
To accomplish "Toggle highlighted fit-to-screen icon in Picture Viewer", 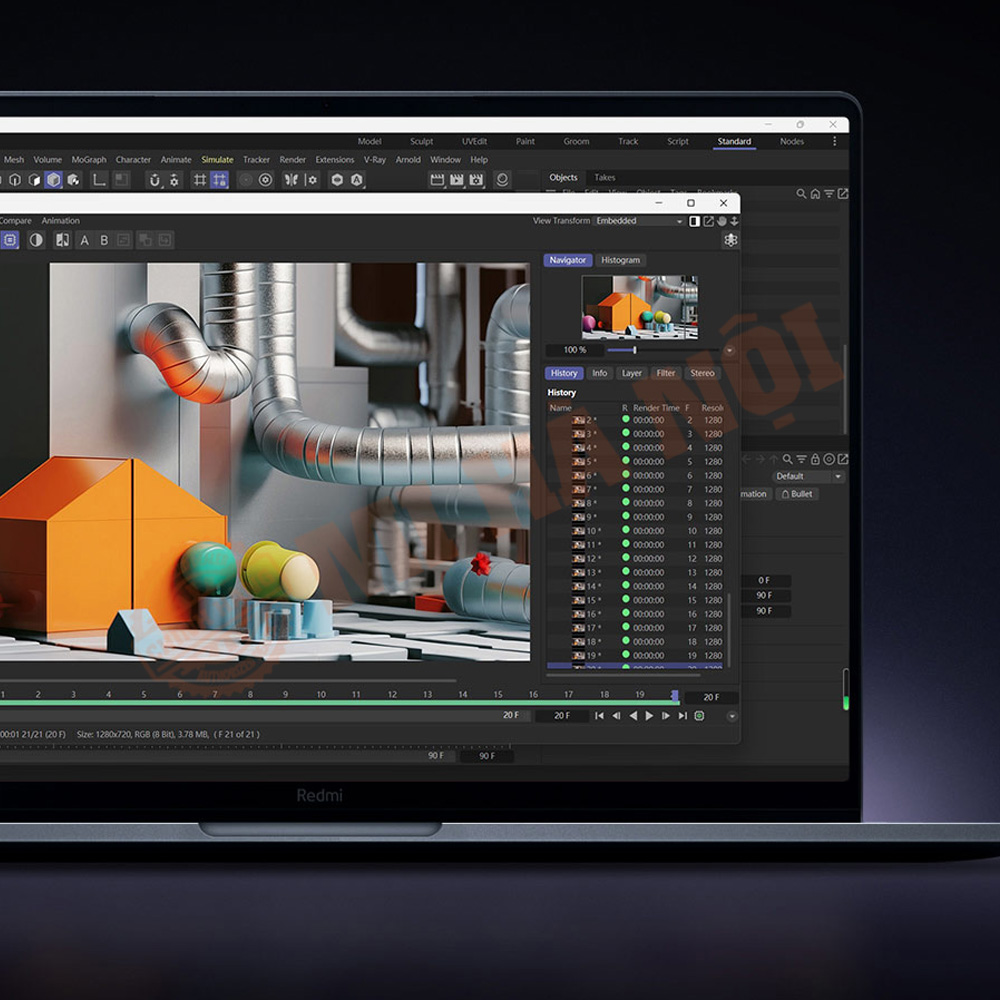I will pyautogui.click(x=10, y=240).
